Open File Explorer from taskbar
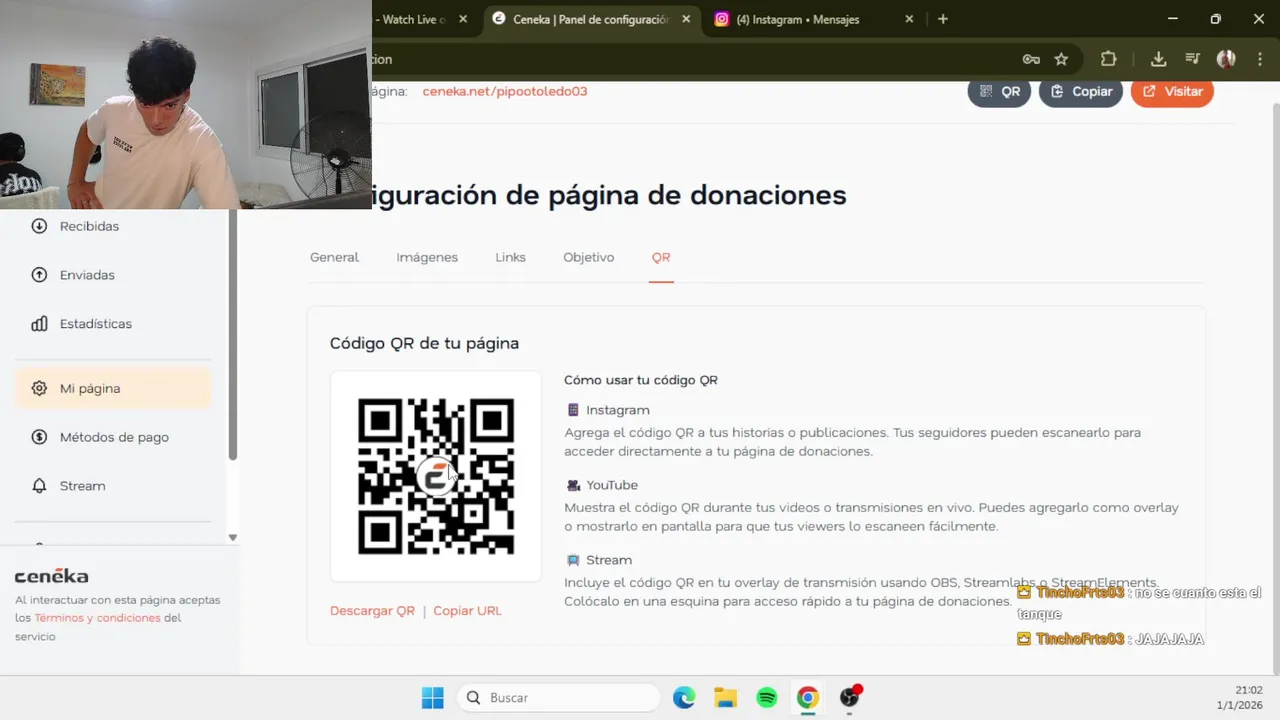This screenshot has width=1280, height=720. 725,698
